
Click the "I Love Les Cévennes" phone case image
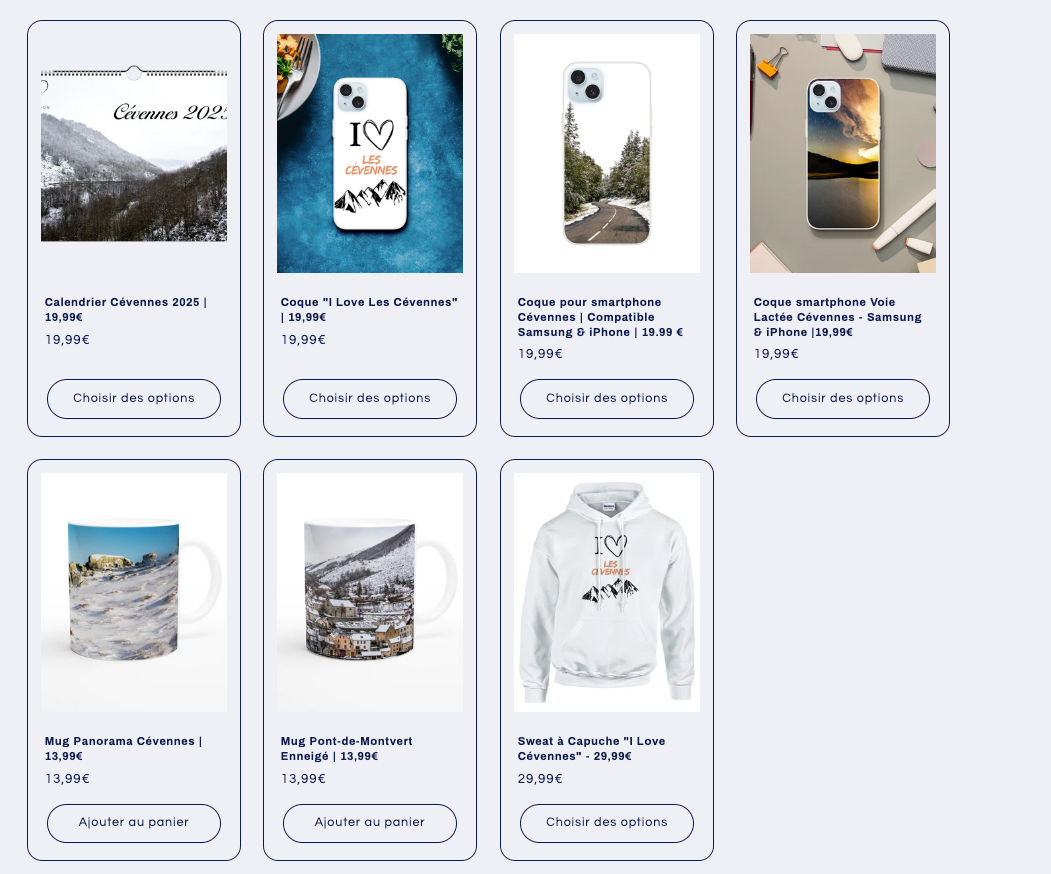(370, 153)
